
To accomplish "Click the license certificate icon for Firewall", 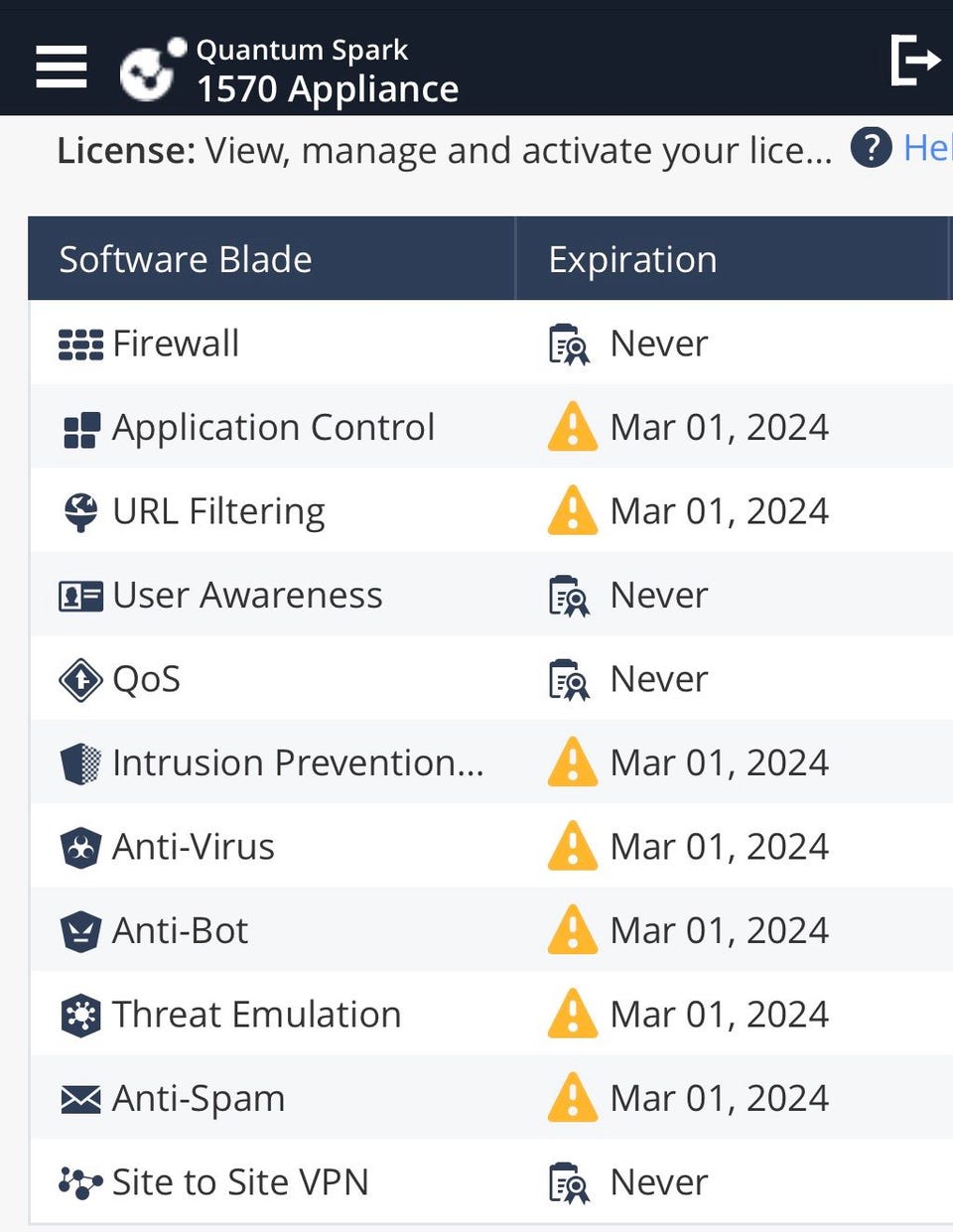I will click(570, 344).
